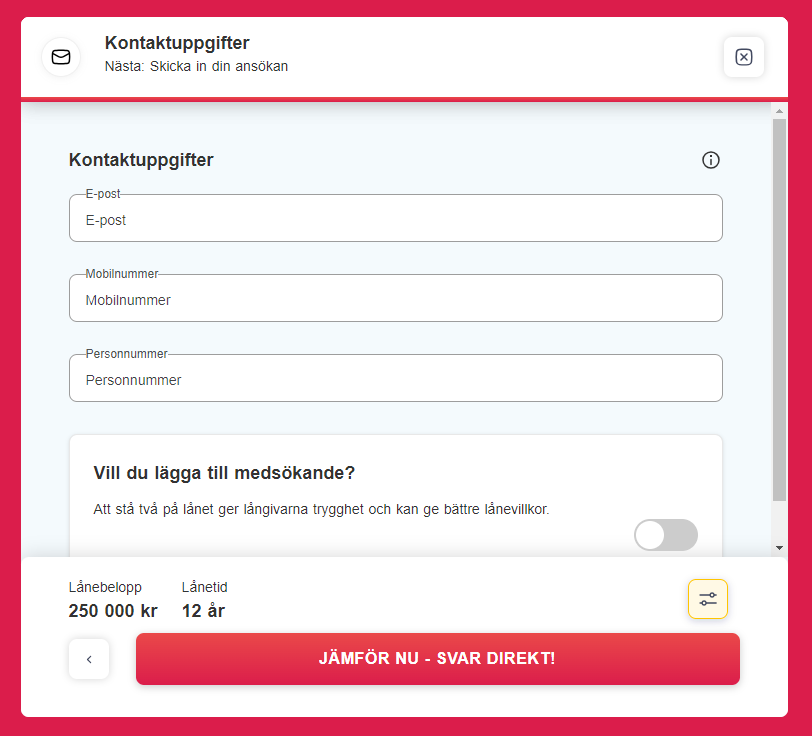Enable the medsökande toggle switch

[x=665, y=535]
